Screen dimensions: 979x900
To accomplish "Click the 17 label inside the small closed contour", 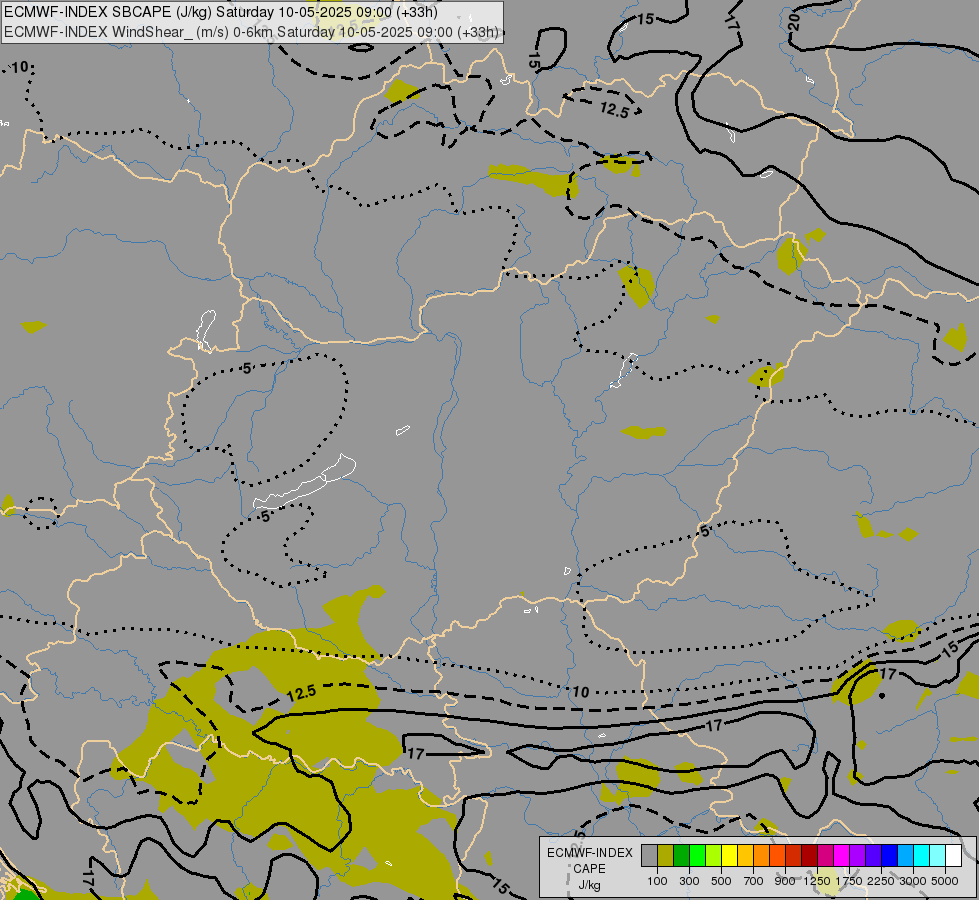I will pos(416,754).
